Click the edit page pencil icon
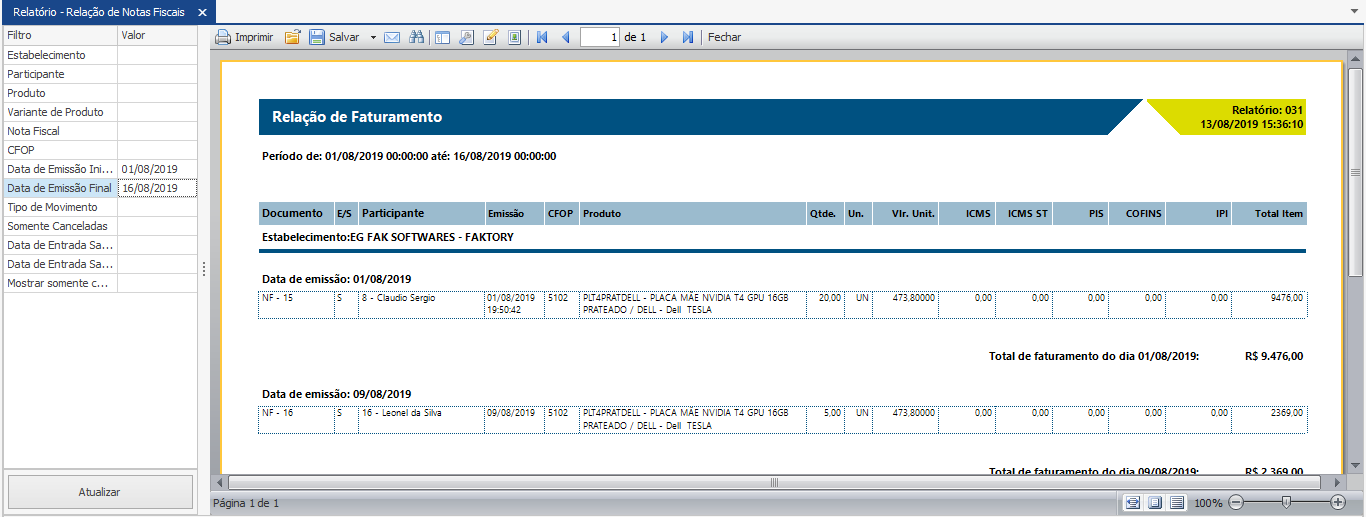Image resolution: width=1366 pixels, height=517 pixels. [x=490, y=37]
